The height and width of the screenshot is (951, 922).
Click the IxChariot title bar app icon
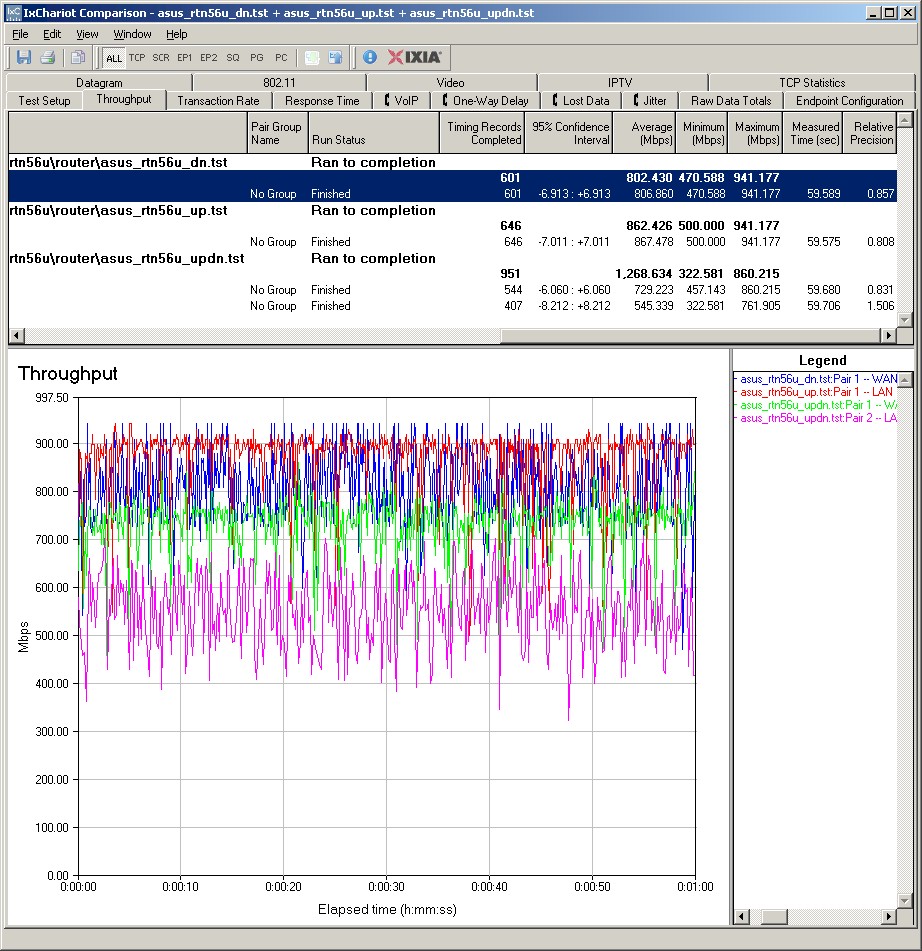coord(13,12)
